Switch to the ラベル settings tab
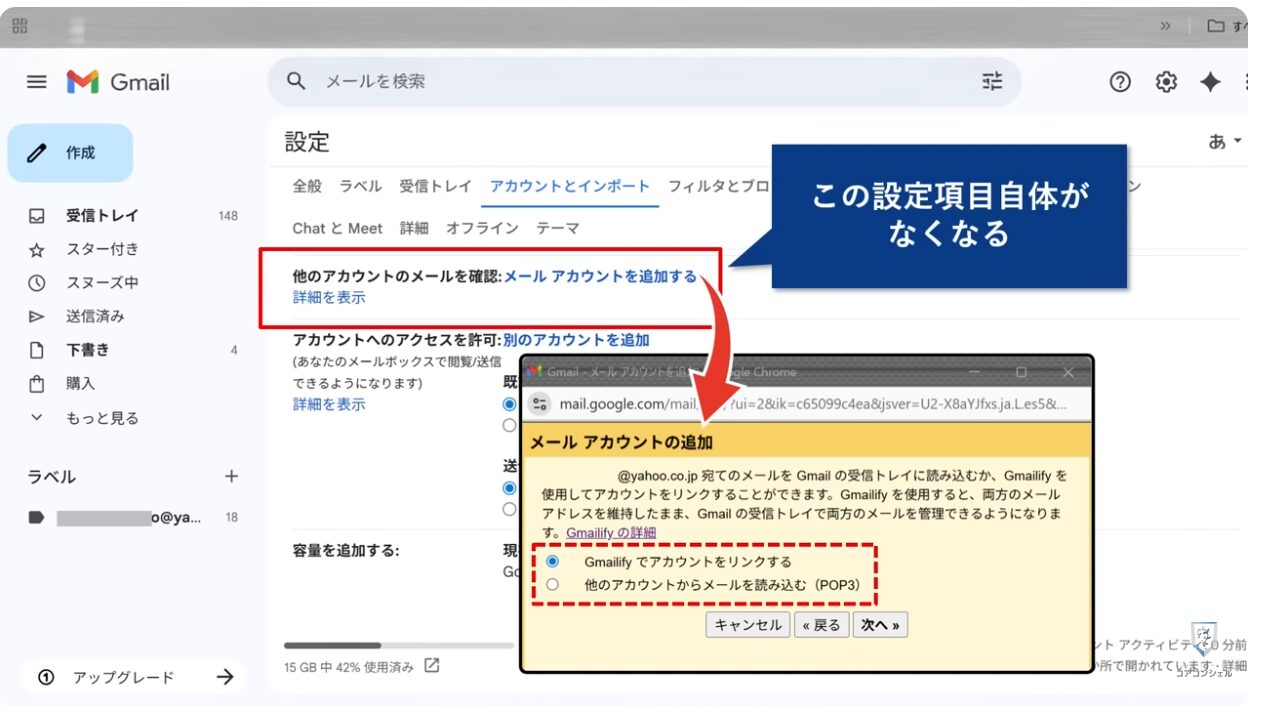Image resolution: width=1271 pixels, height=706 pixels. [360, 186]
